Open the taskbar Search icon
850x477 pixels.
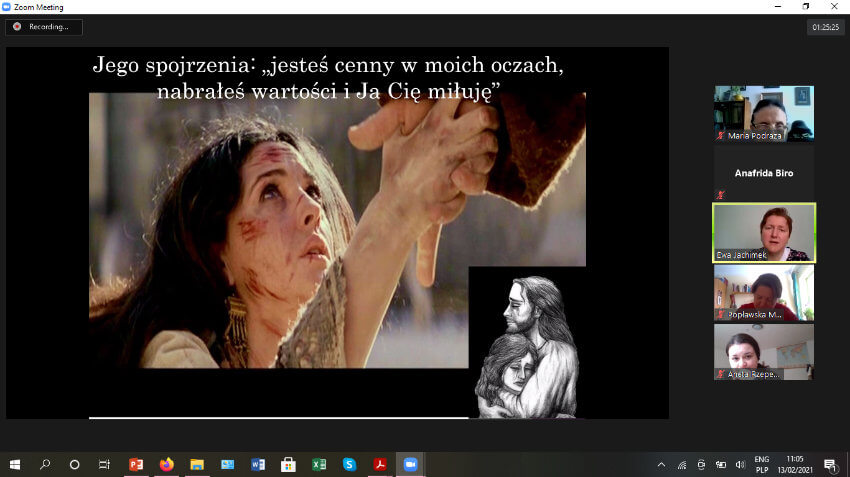[45, 465]
